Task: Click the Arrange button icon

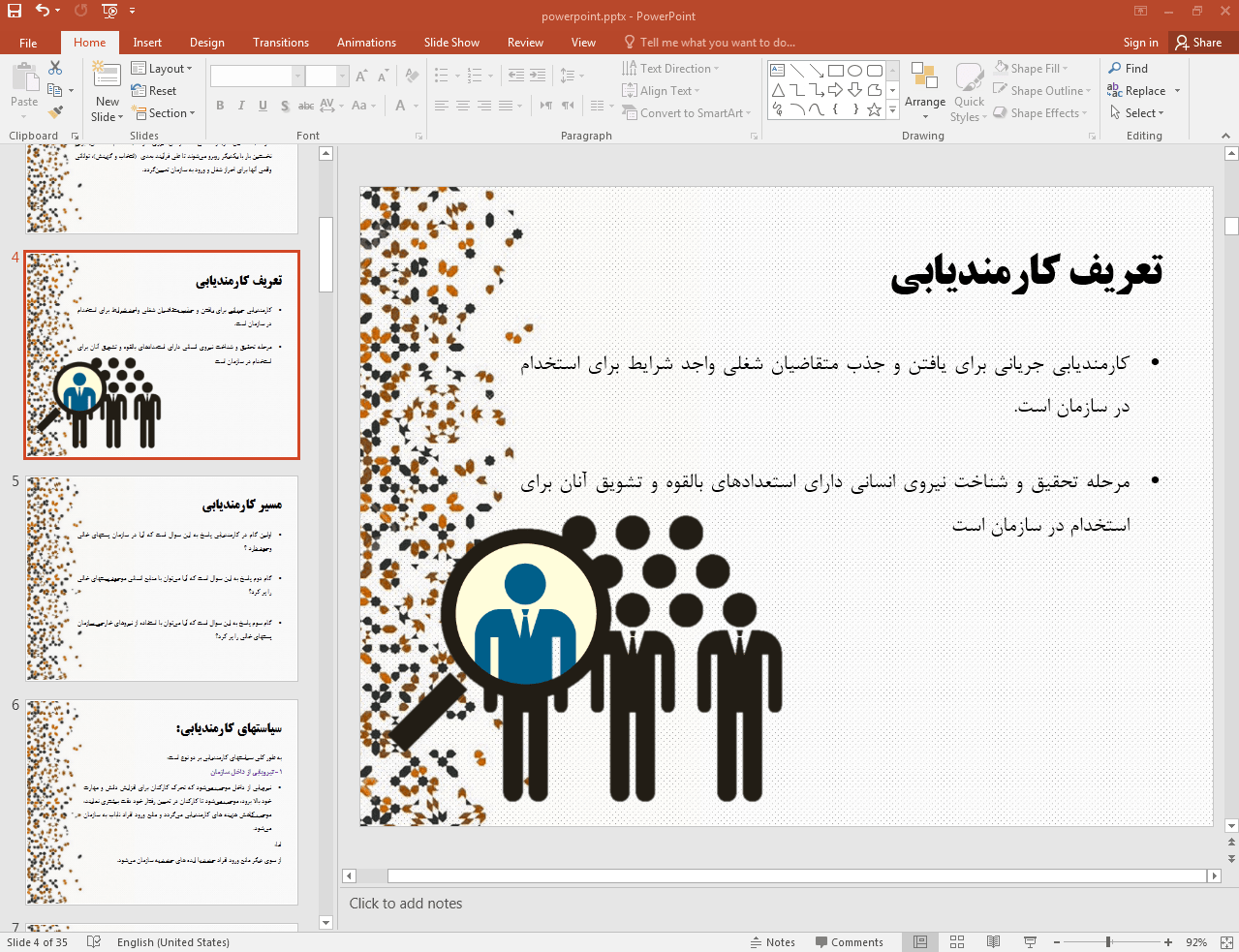Action: 924,77
